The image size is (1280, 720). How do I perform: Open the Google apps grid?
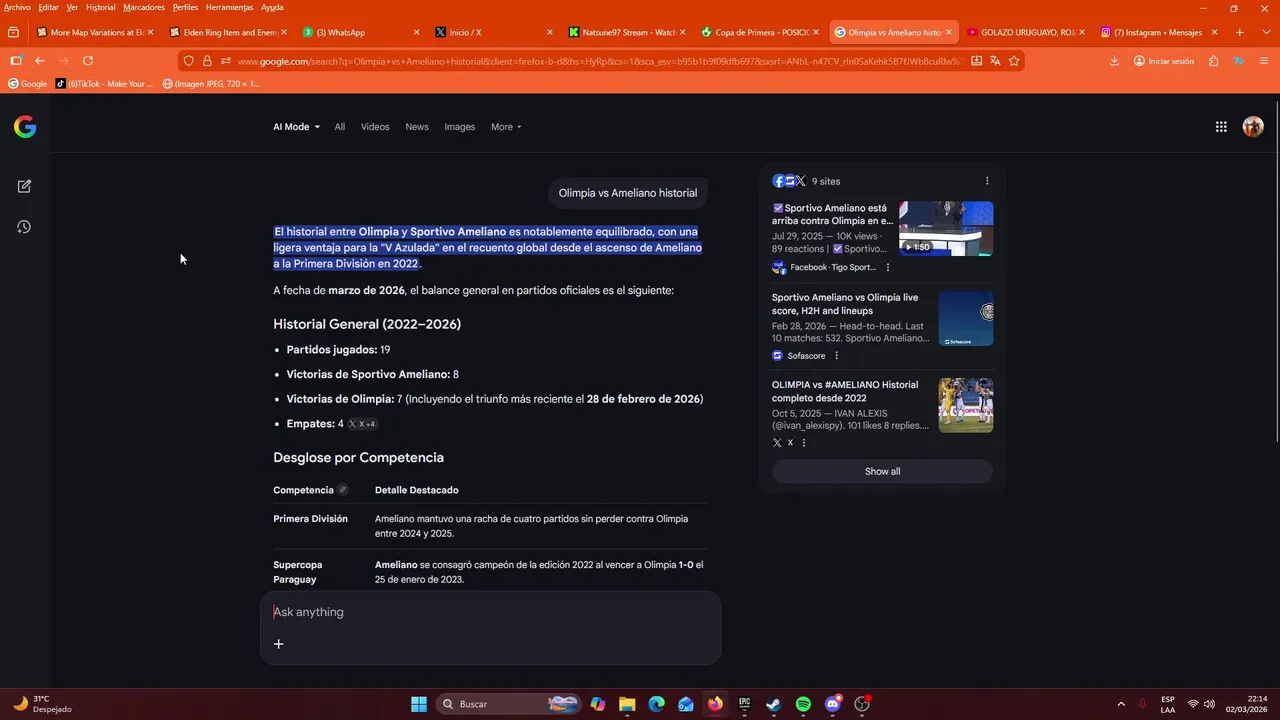[x=1221, y=127]
